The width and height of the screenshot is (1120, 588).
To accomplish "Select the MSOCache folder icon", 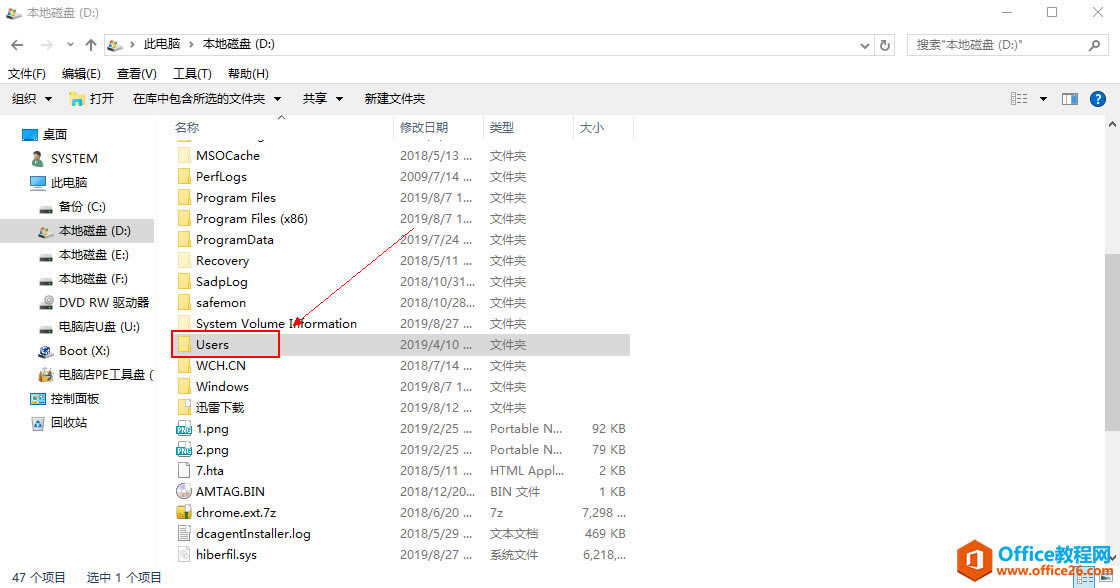I will [184, 155].
